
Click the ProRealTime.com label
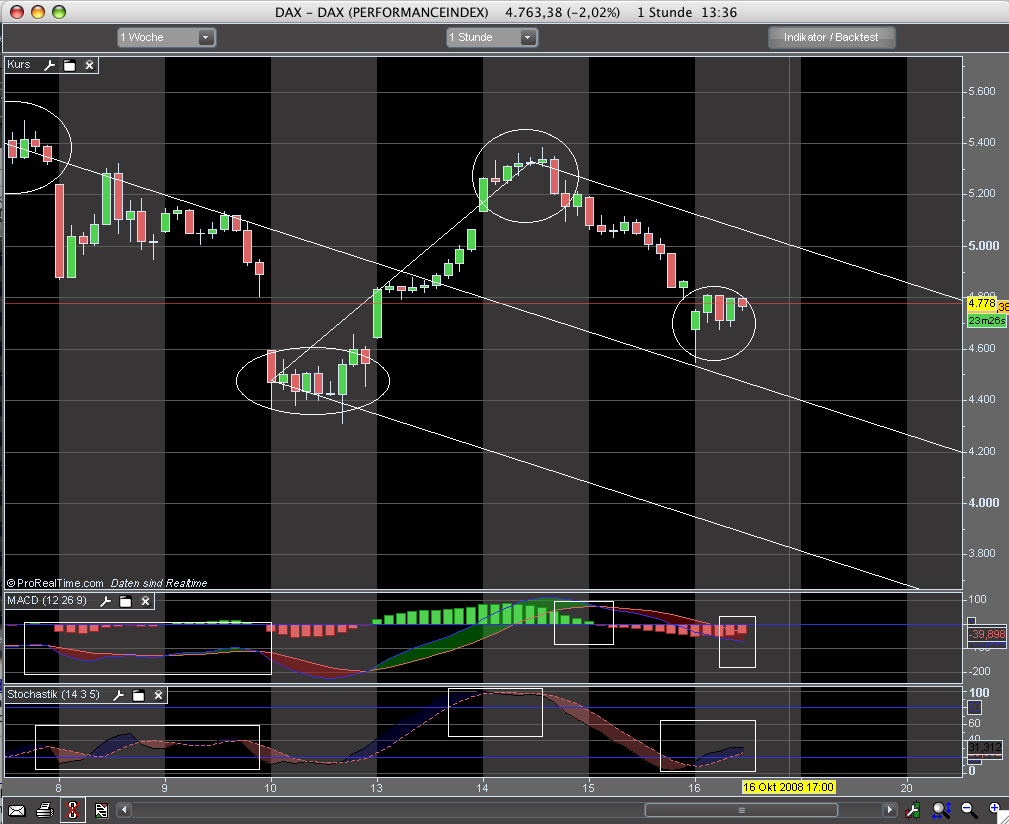point(55,583)
